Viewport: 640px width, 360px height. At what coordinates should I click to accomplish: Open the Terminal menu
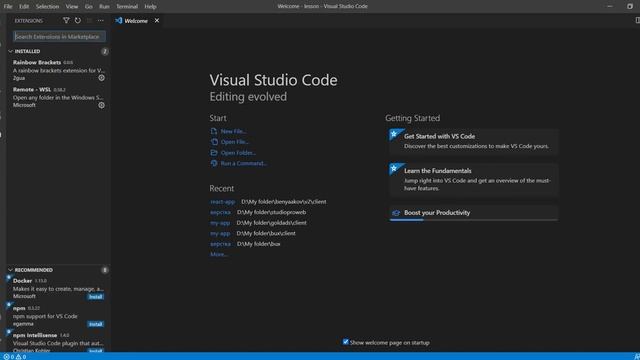[127, 6]
